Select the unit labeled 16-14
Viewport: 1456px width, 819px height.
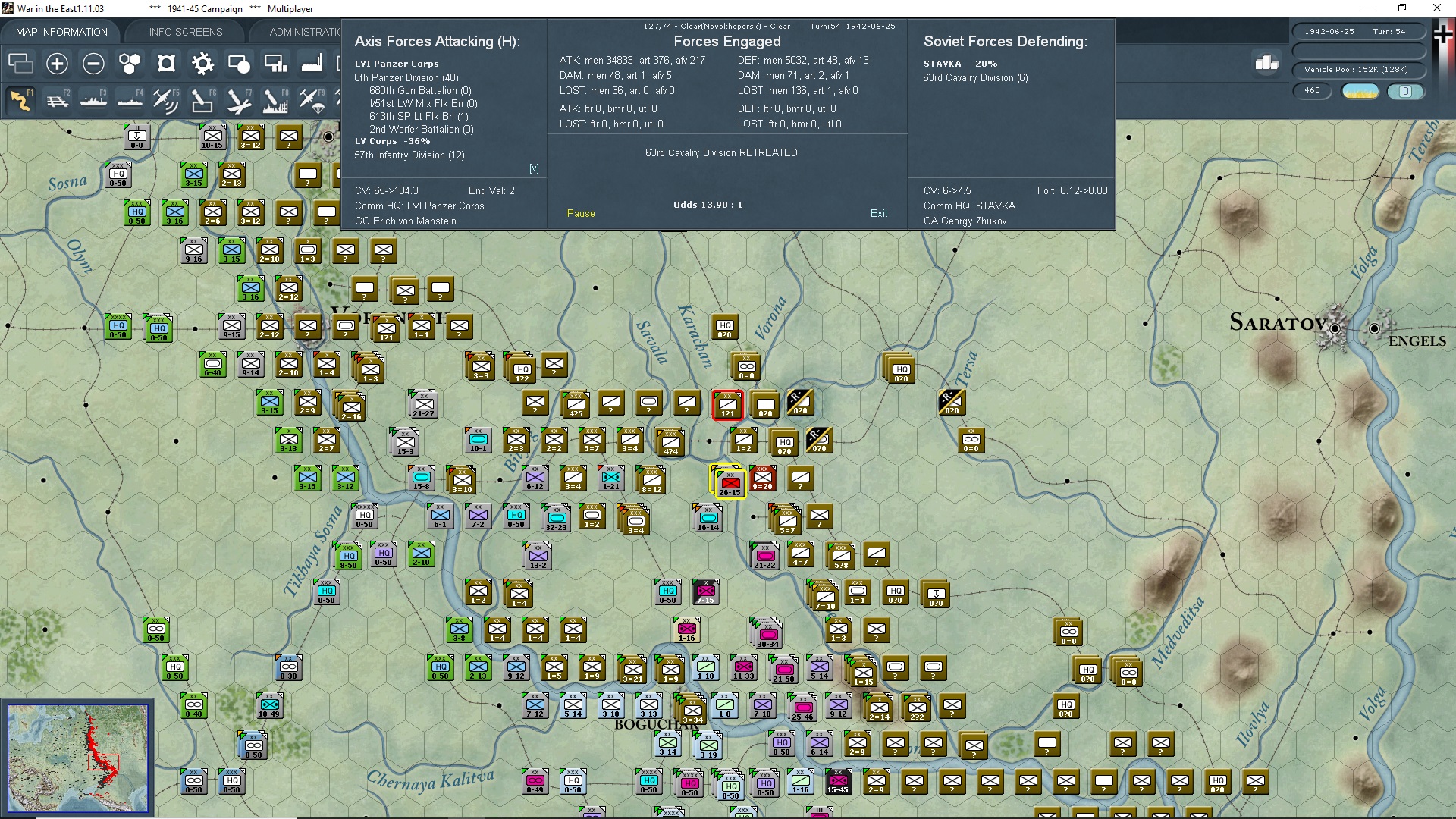coord(708,519)
